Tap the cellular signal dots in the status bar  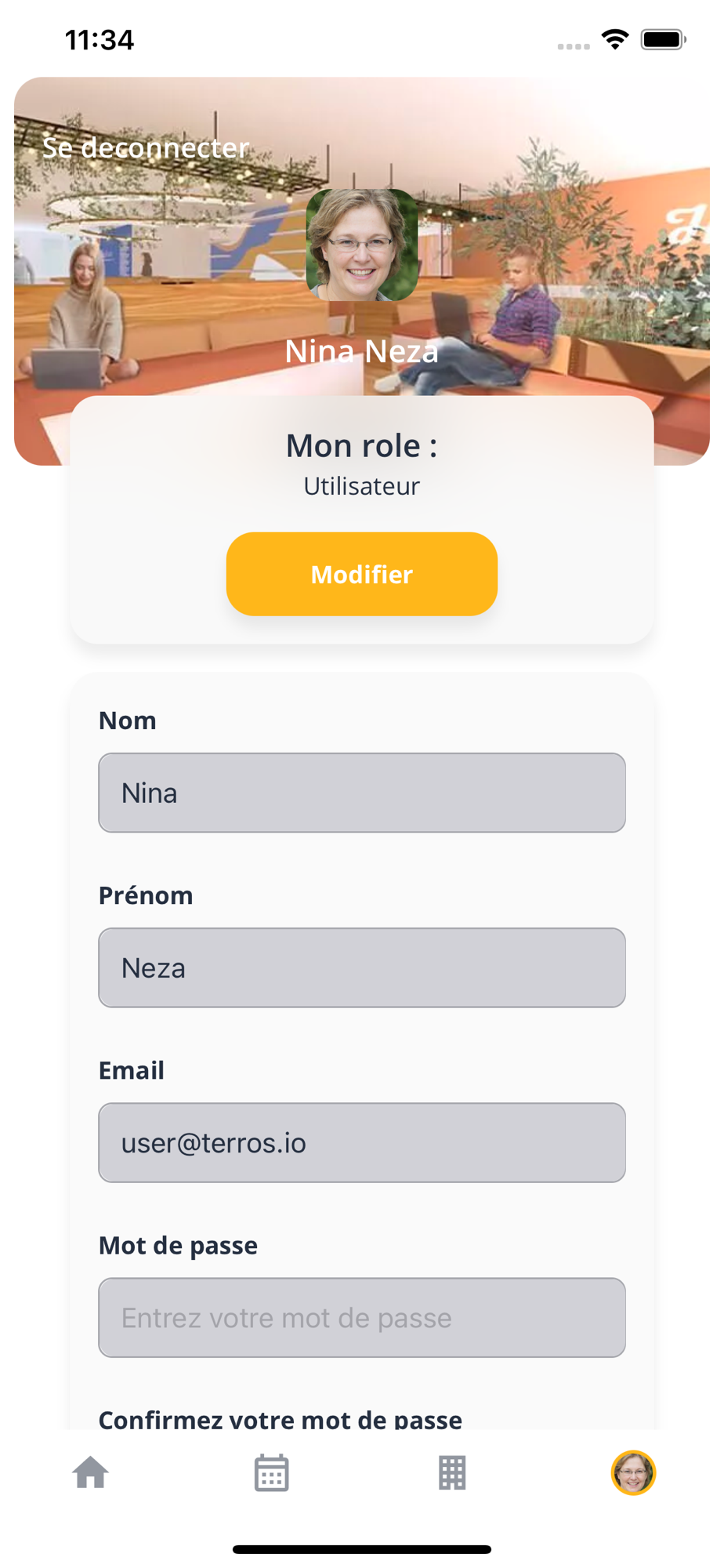pos(574,46)
